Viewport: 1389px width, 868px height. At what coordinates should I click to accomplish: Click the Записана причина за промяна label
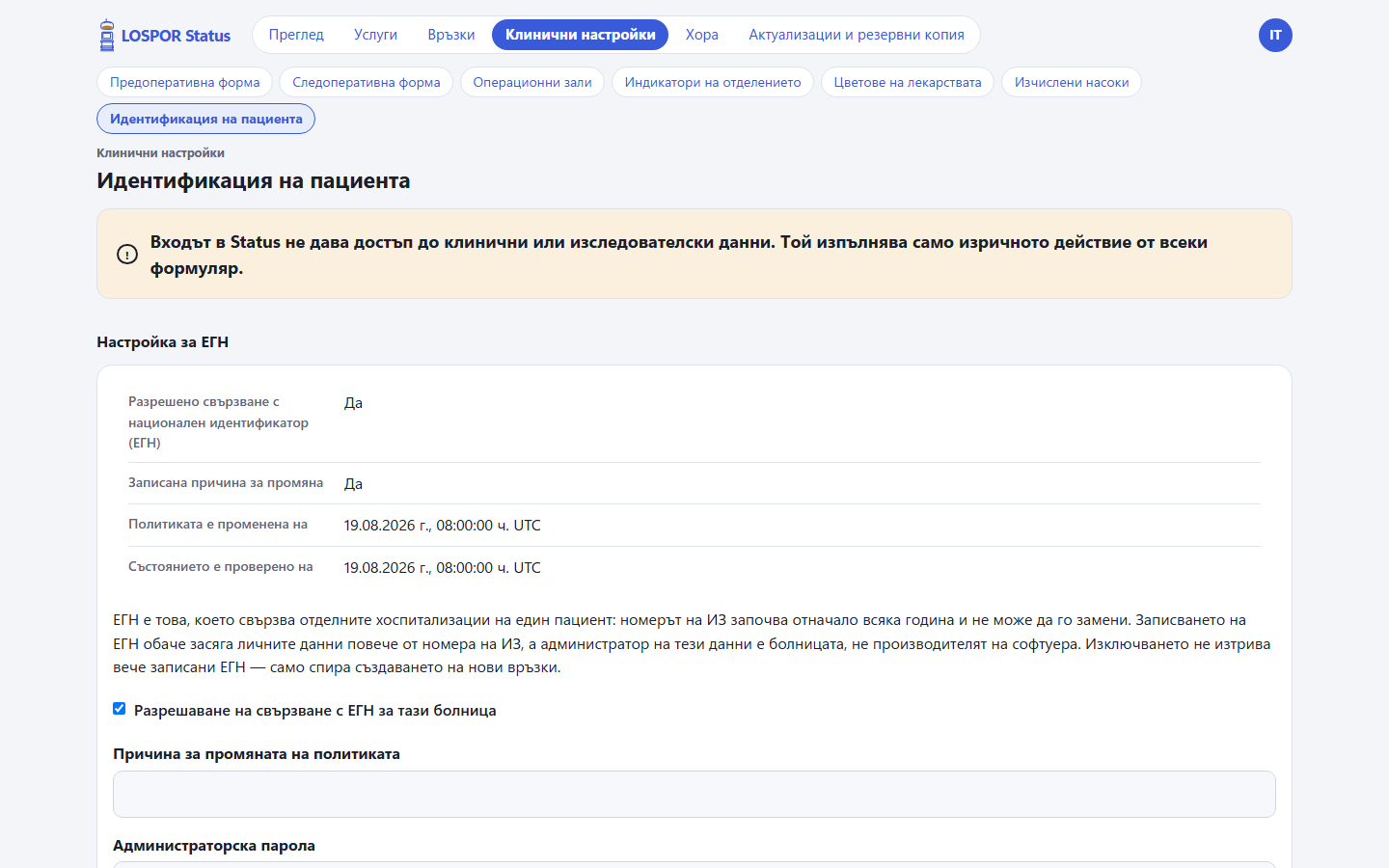[x=226, y=483]
